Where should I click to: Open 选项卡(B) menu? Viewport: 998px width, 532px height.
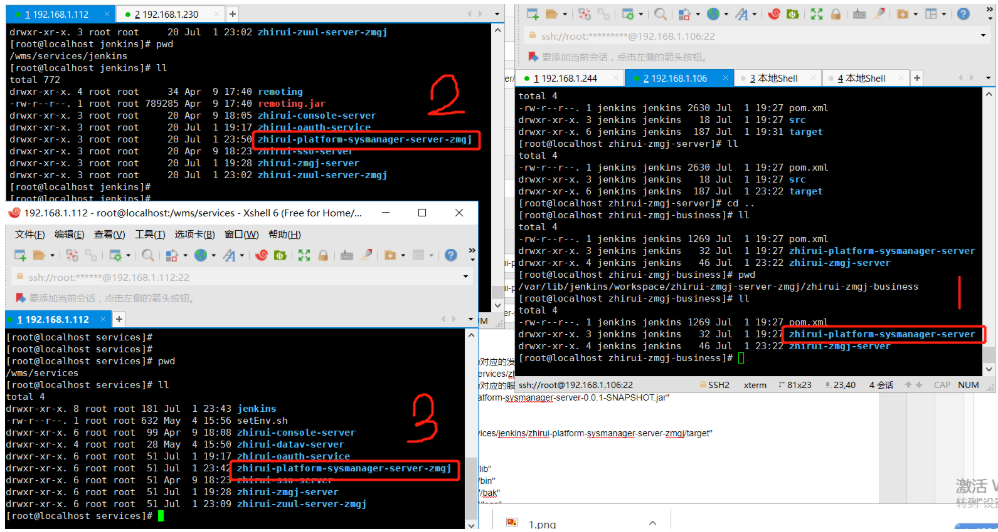click(x=195, y=234)
